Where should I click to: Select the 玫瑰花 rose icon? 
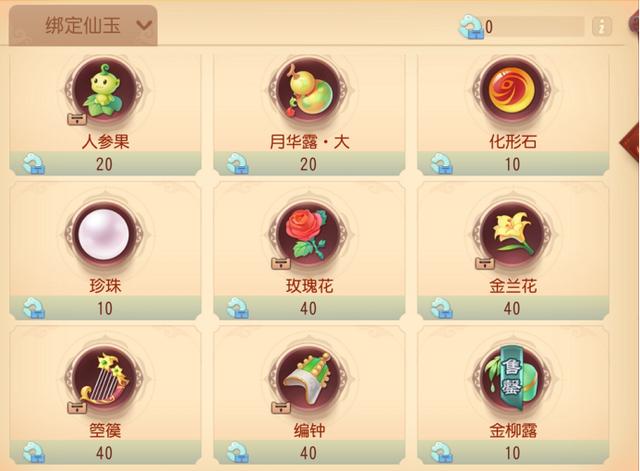(x=309, y=234)
